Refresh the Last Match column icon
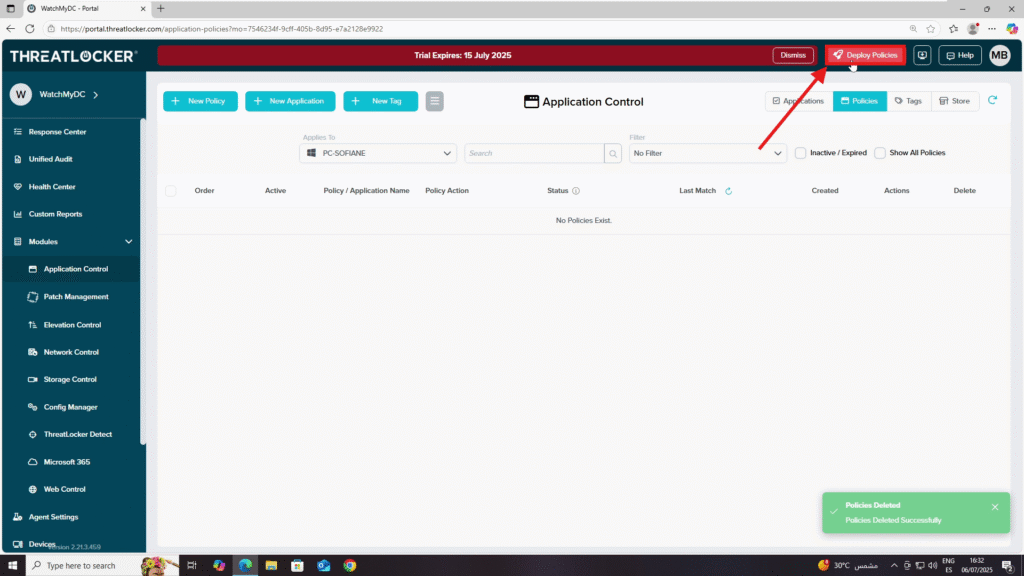The width and height of the screenshot is (1024, 576). [728, 191]
